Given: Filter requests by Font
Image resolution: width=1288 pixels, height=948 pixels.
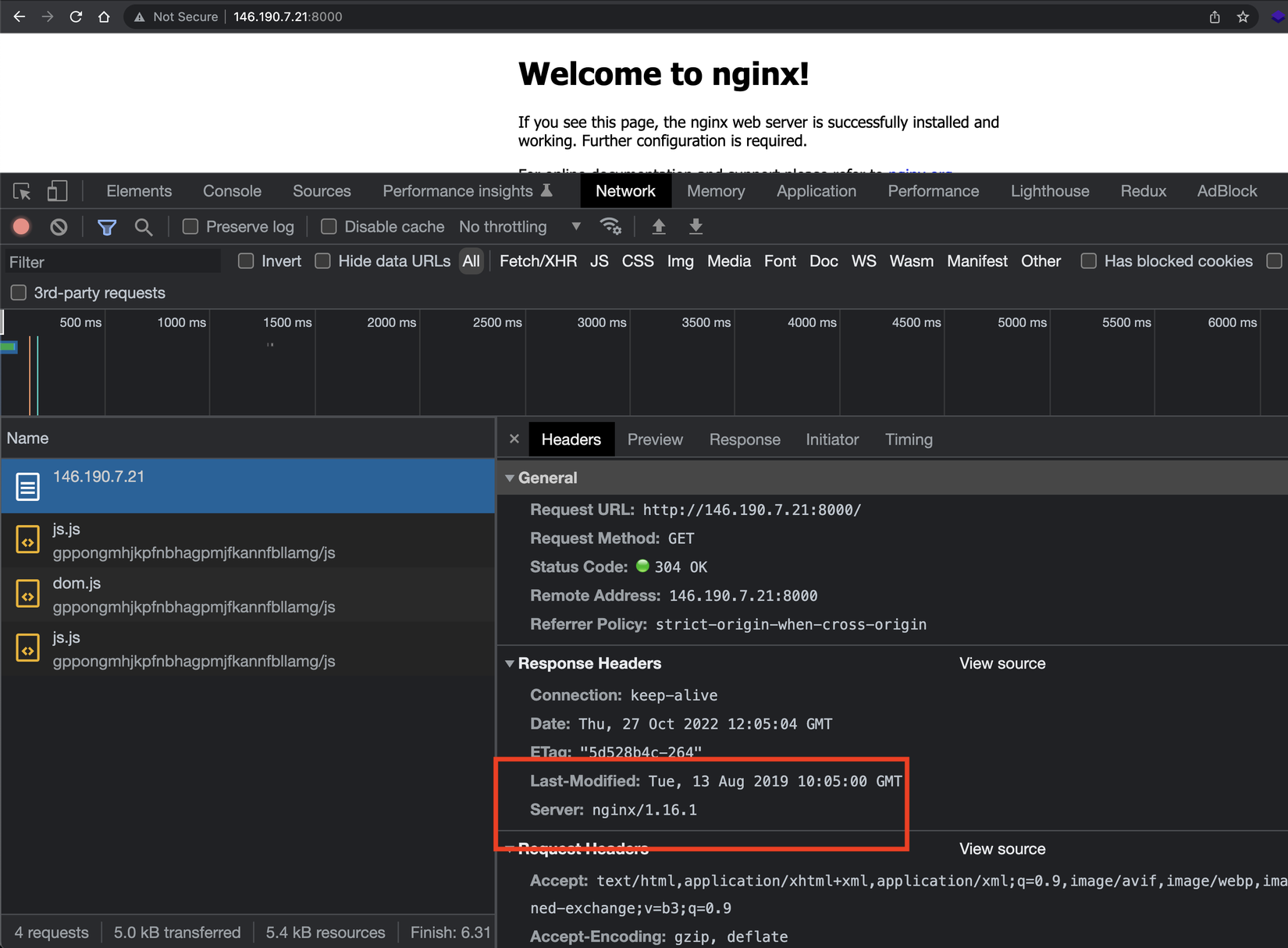Looking at the screenshot, I should (x=780, y=261).
